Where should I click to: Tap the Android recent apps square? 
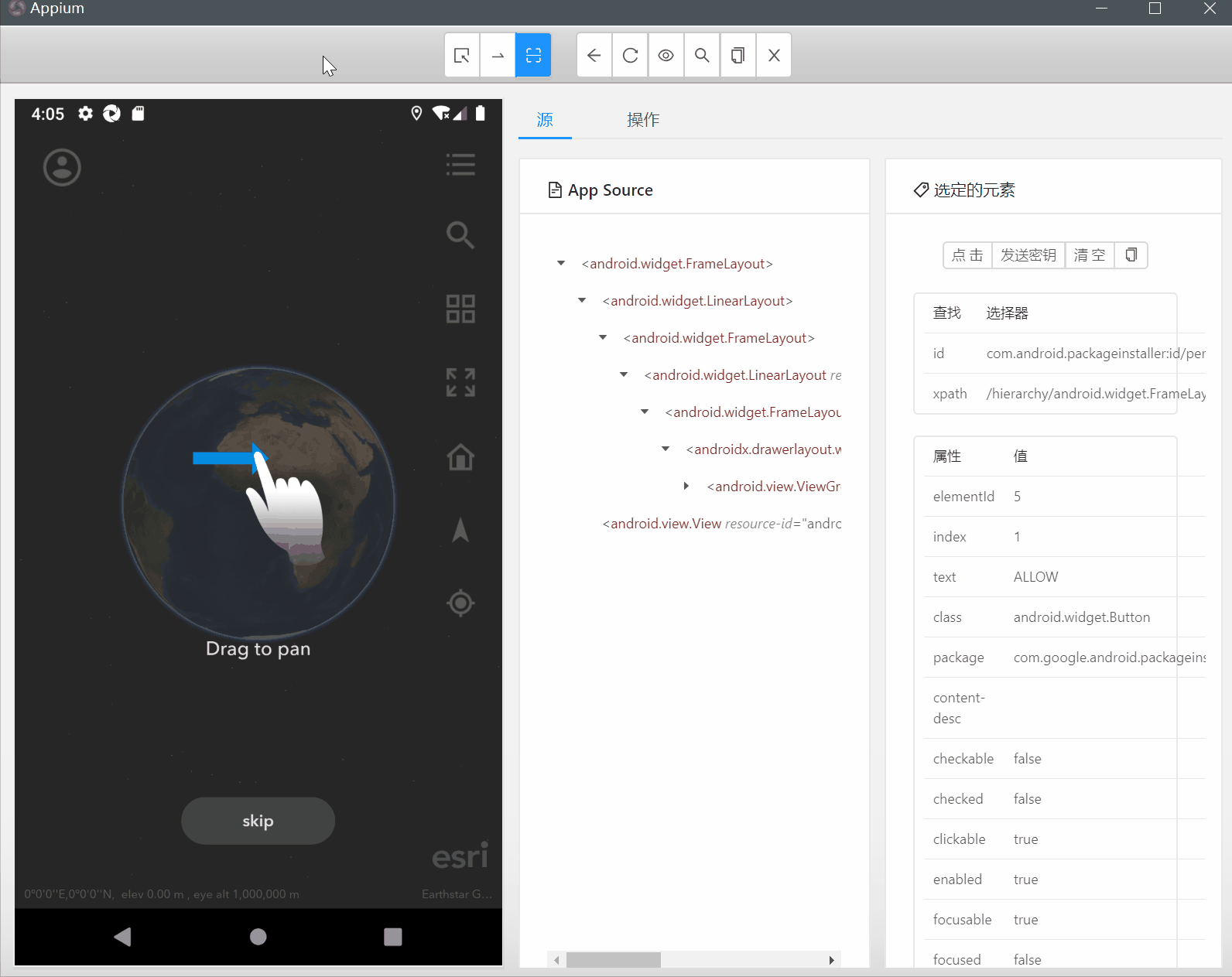tap(393, 937)
